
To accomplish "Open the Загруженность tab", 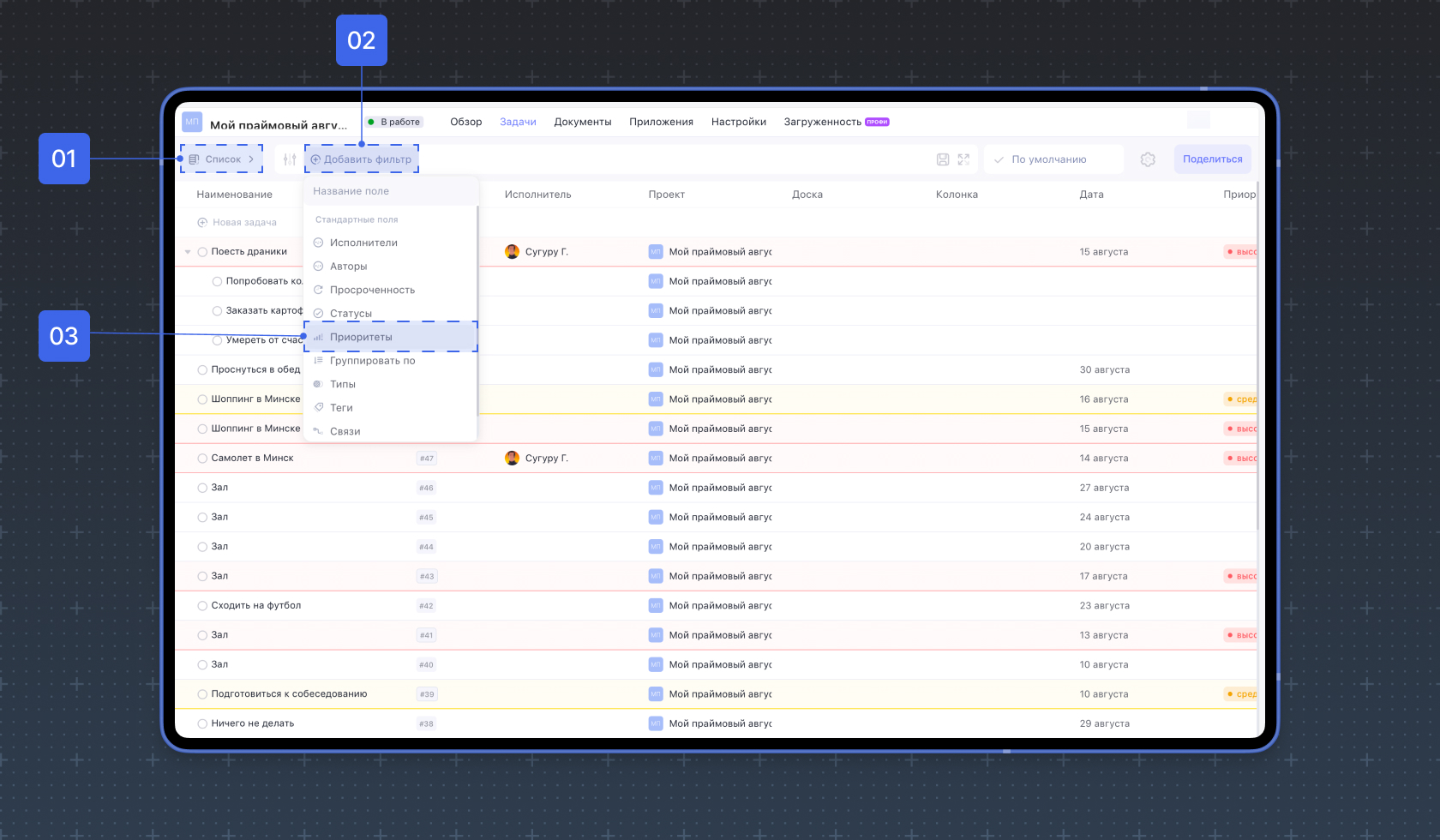I will (x=837, y=122).
